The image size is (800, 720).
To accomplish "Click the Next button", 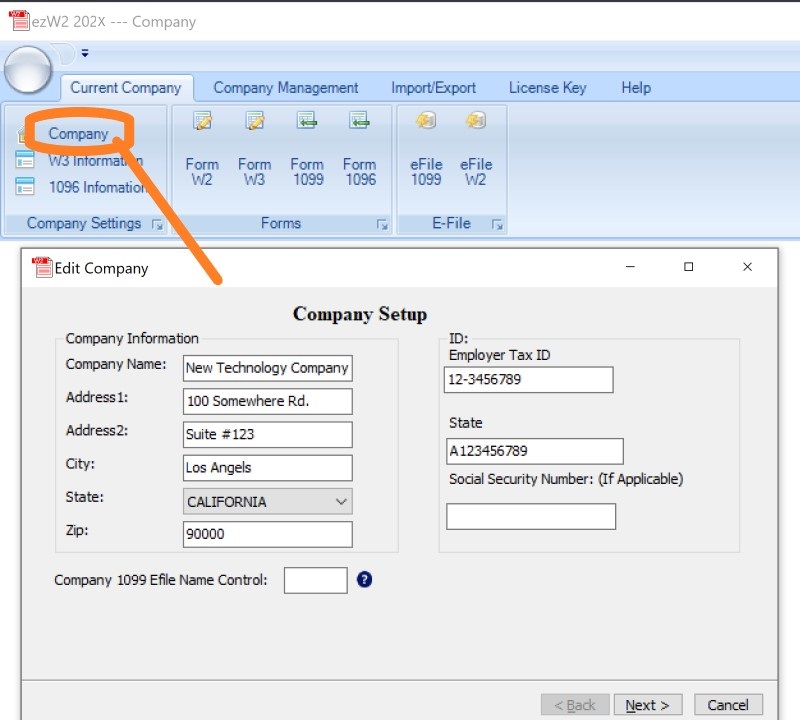I will [647, 705].
